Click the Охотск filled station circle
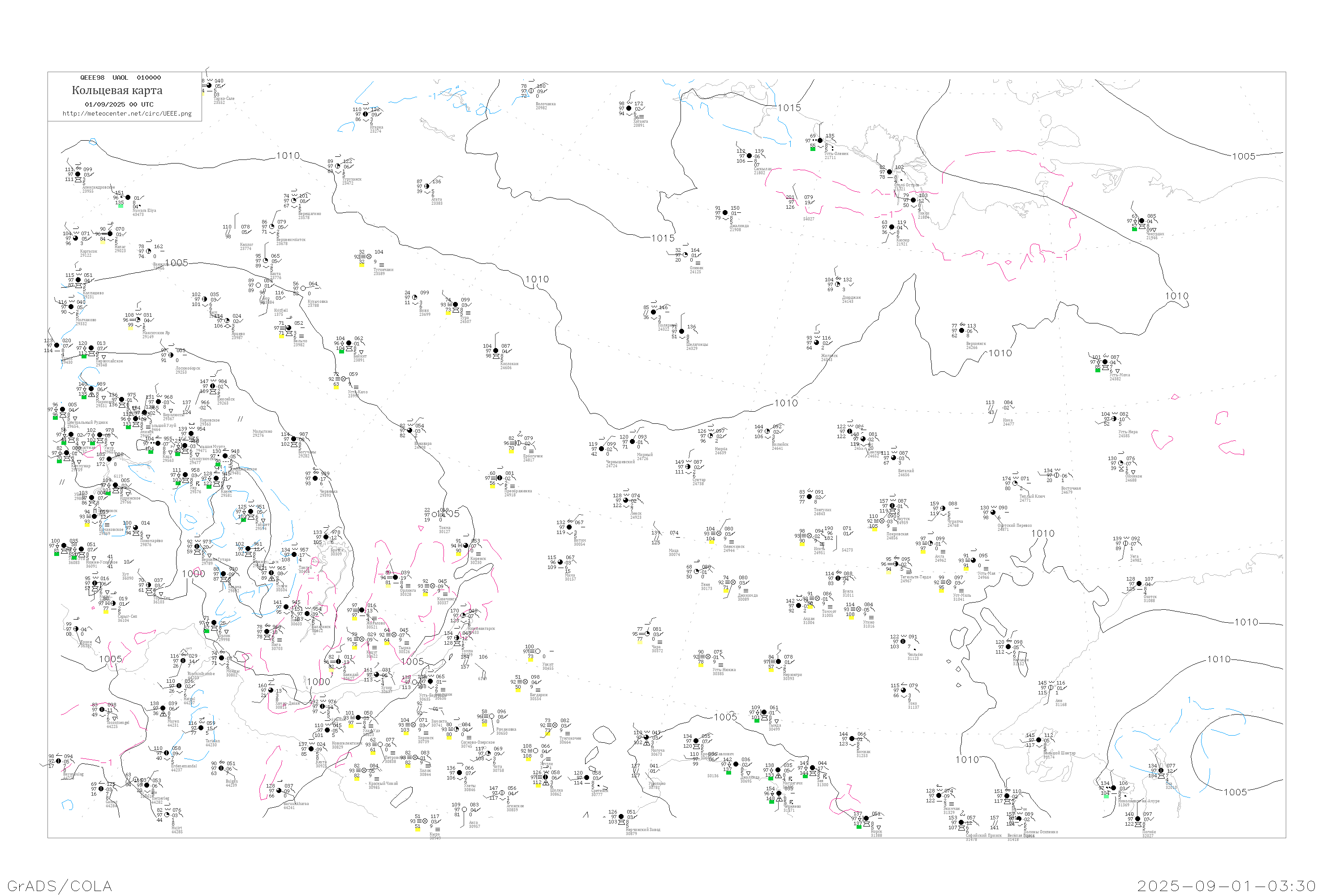 click(1139, 584)
